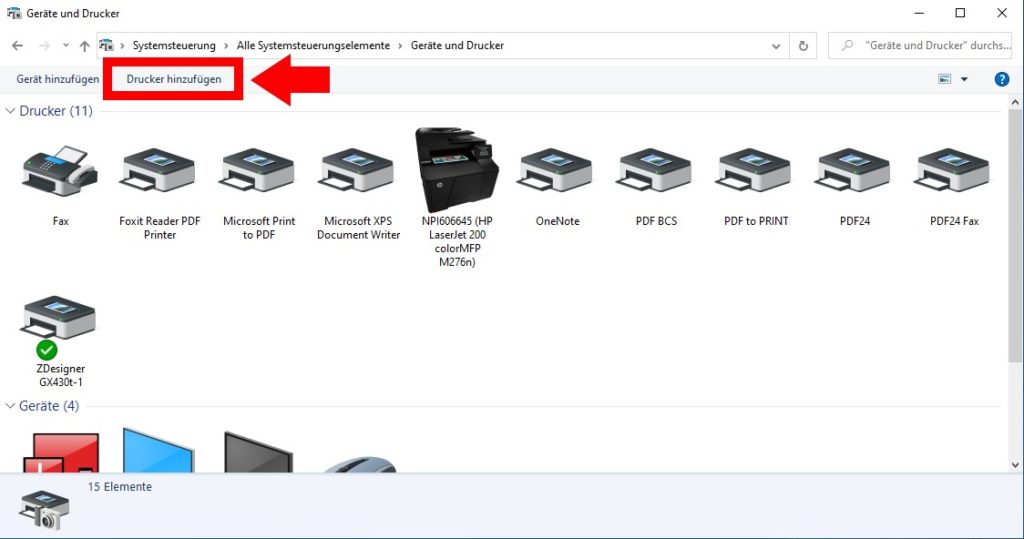
Task: Select the Fax printer icon
Action: [60, 171]
